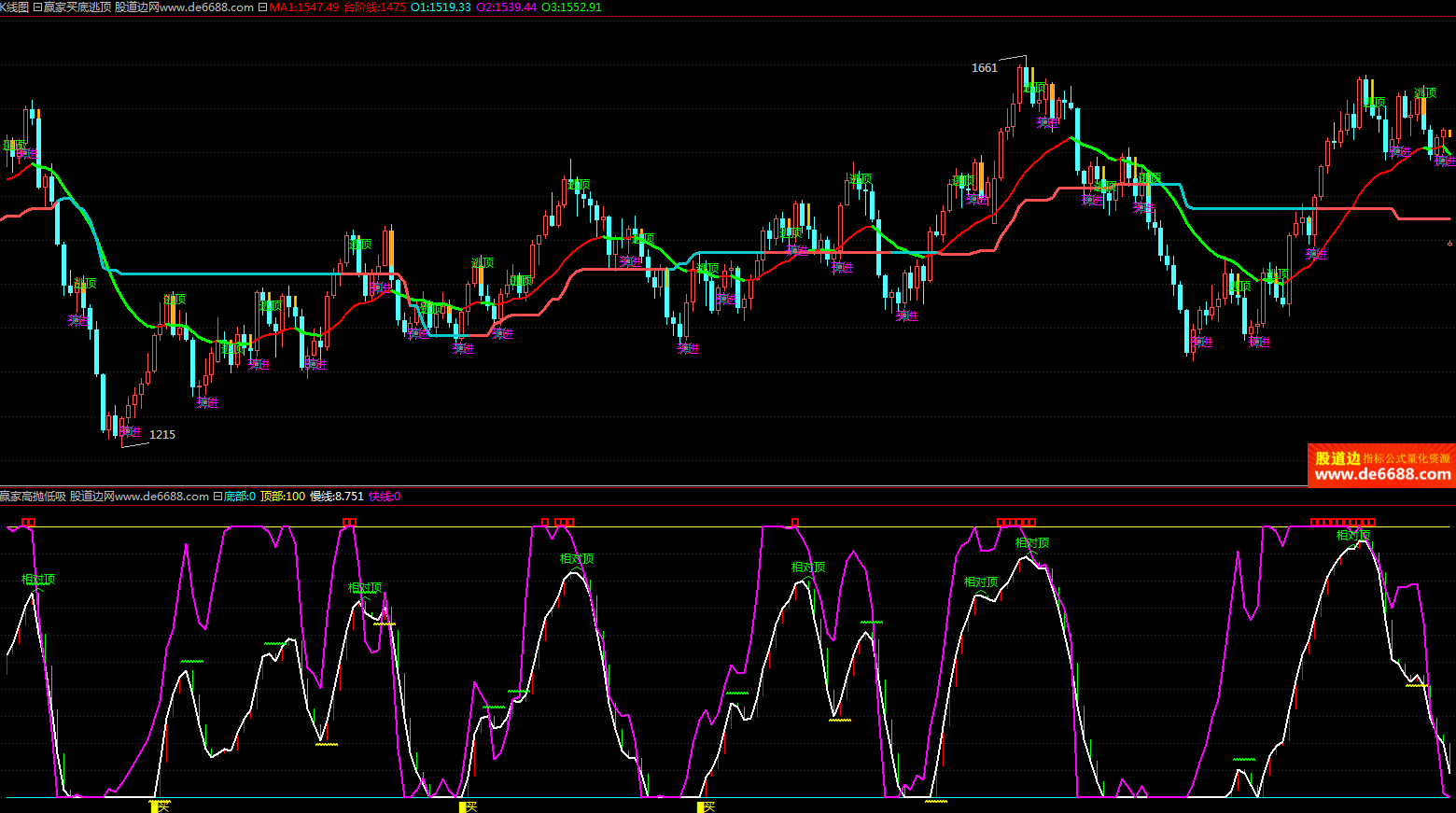Image resolution: width=1456 pixels, height=813 pixels.
Task: Click the 逃顶 marker below the 1661 high
Action: click(x=1034, y=88)
